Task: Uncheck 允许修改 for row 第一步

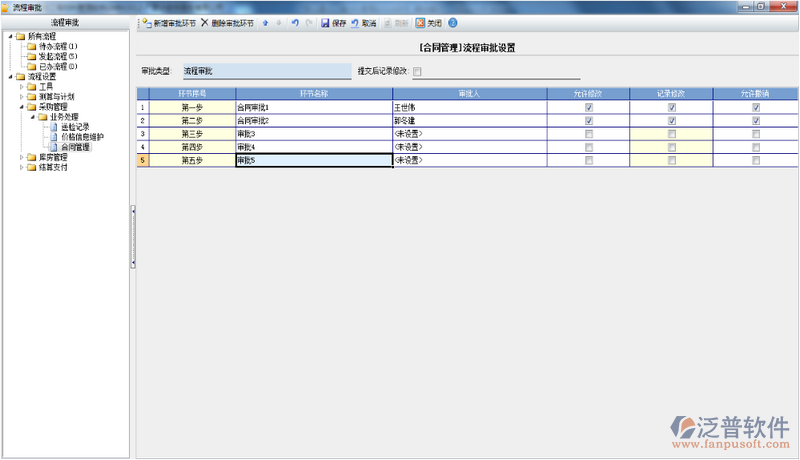Action: pyautogui.click(x=588, y=107)
